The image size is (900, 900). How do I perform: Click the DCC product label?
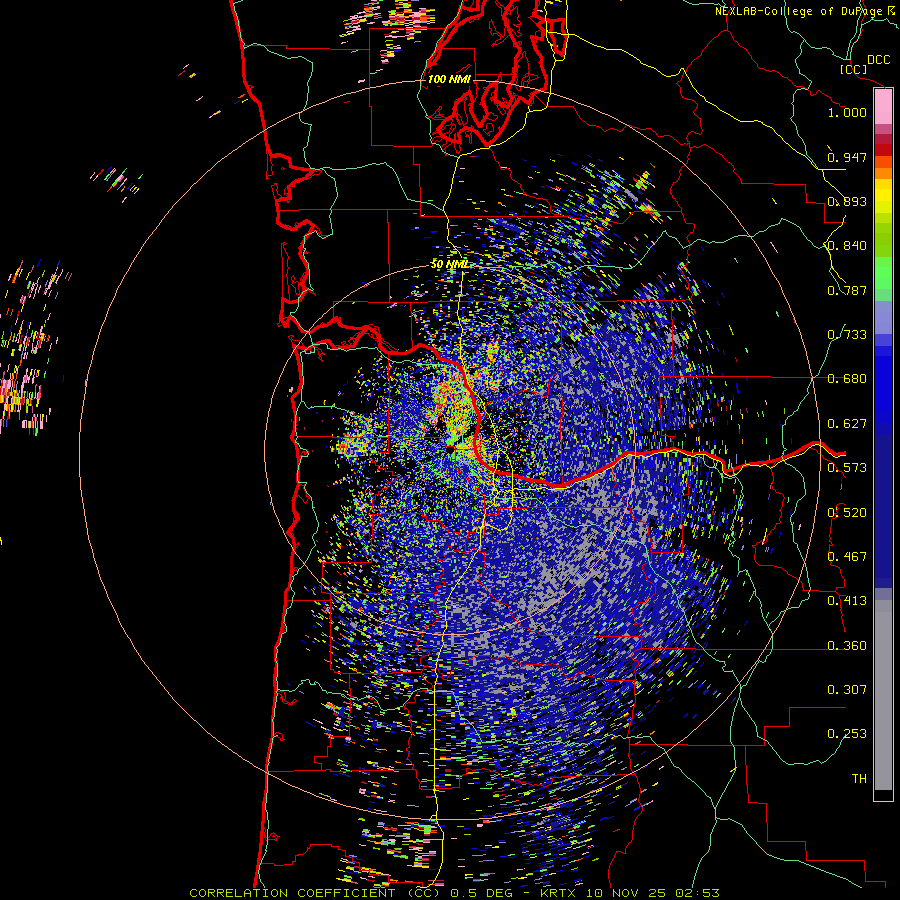pos(878,60)
